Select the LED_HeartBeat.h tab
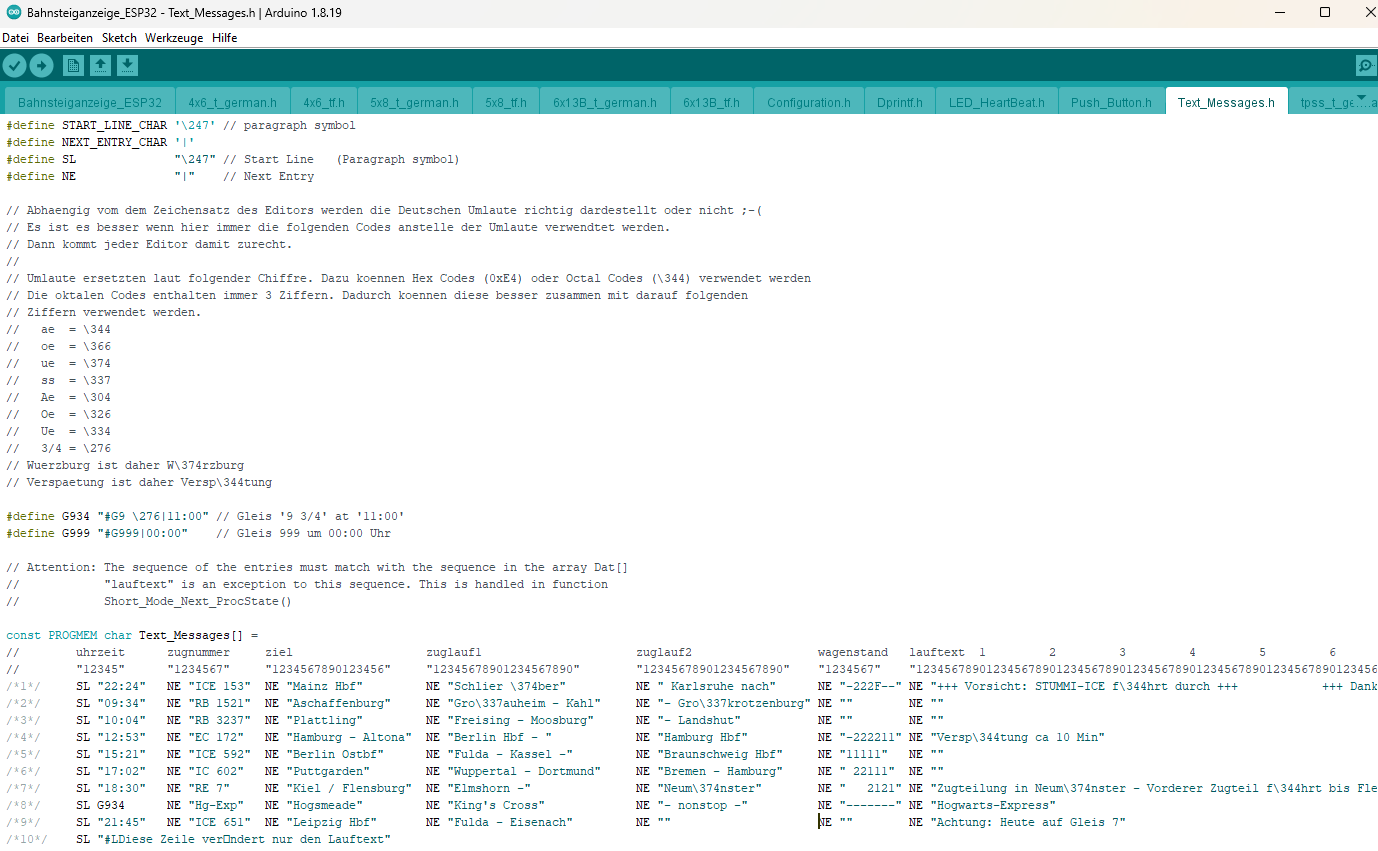Screen dimensions: 1378x851 (996, 102)
